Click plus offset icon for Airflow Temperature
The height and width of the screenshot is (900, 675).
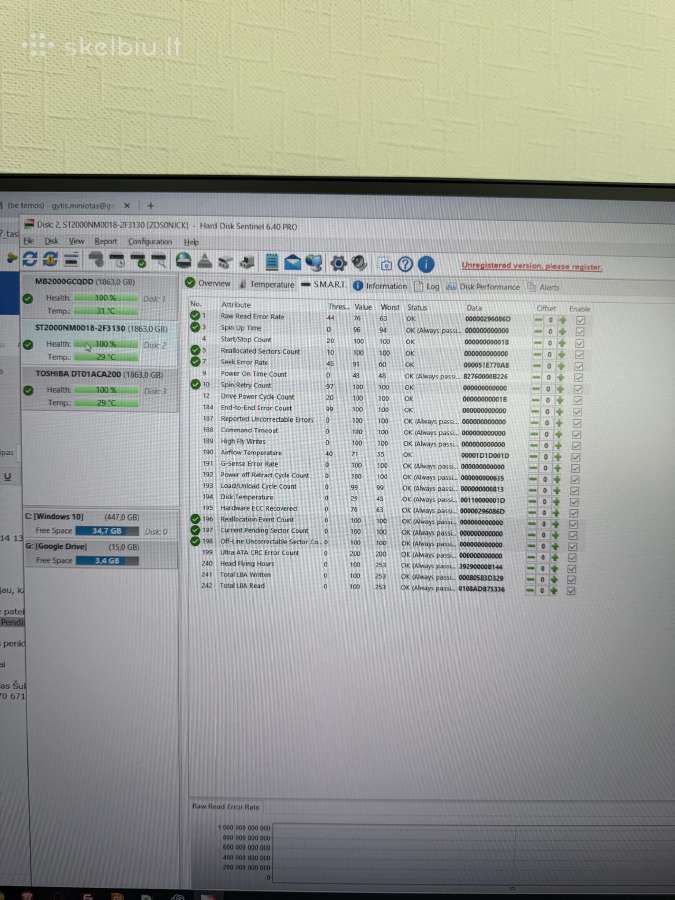coord(558,457)
